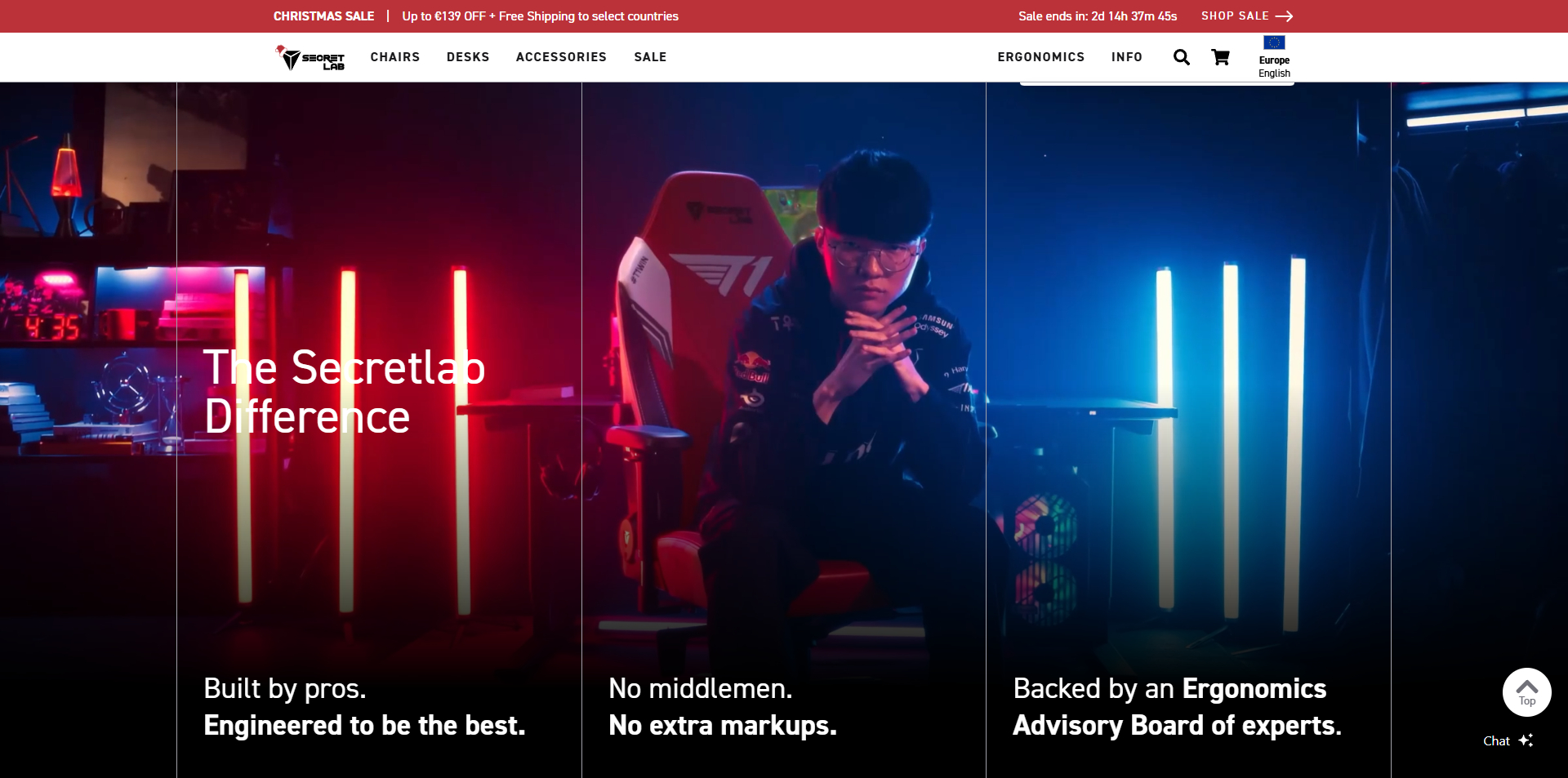Click the Shop Sale arrow icon
The image size is (1568, 778).
[x=1284, y=16]
